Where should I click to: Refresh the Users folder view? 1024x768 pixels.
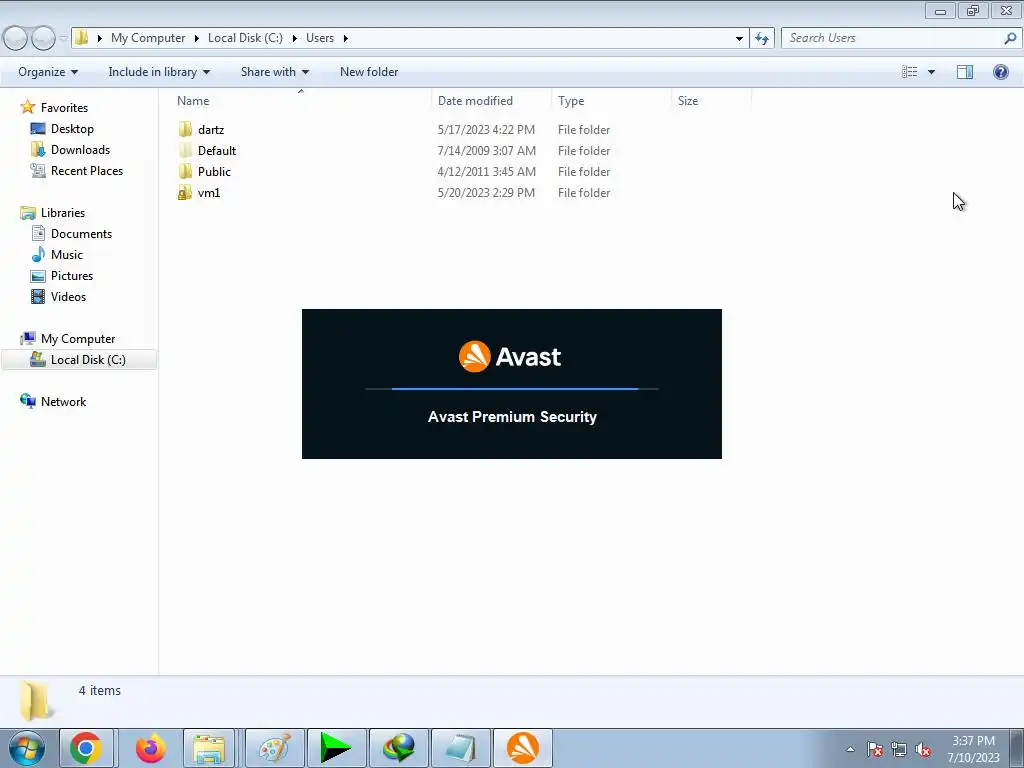[x=762, y=38]
